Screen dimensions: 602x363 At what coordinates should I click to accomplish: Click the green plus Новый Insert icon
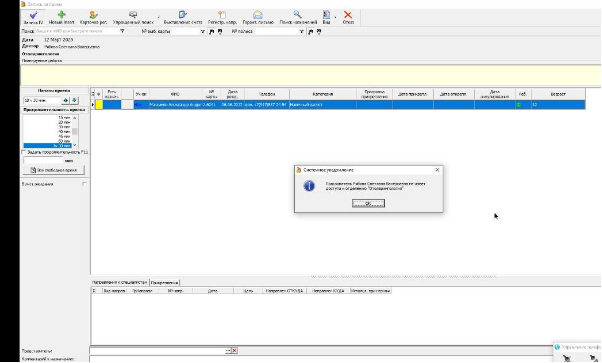61,15
